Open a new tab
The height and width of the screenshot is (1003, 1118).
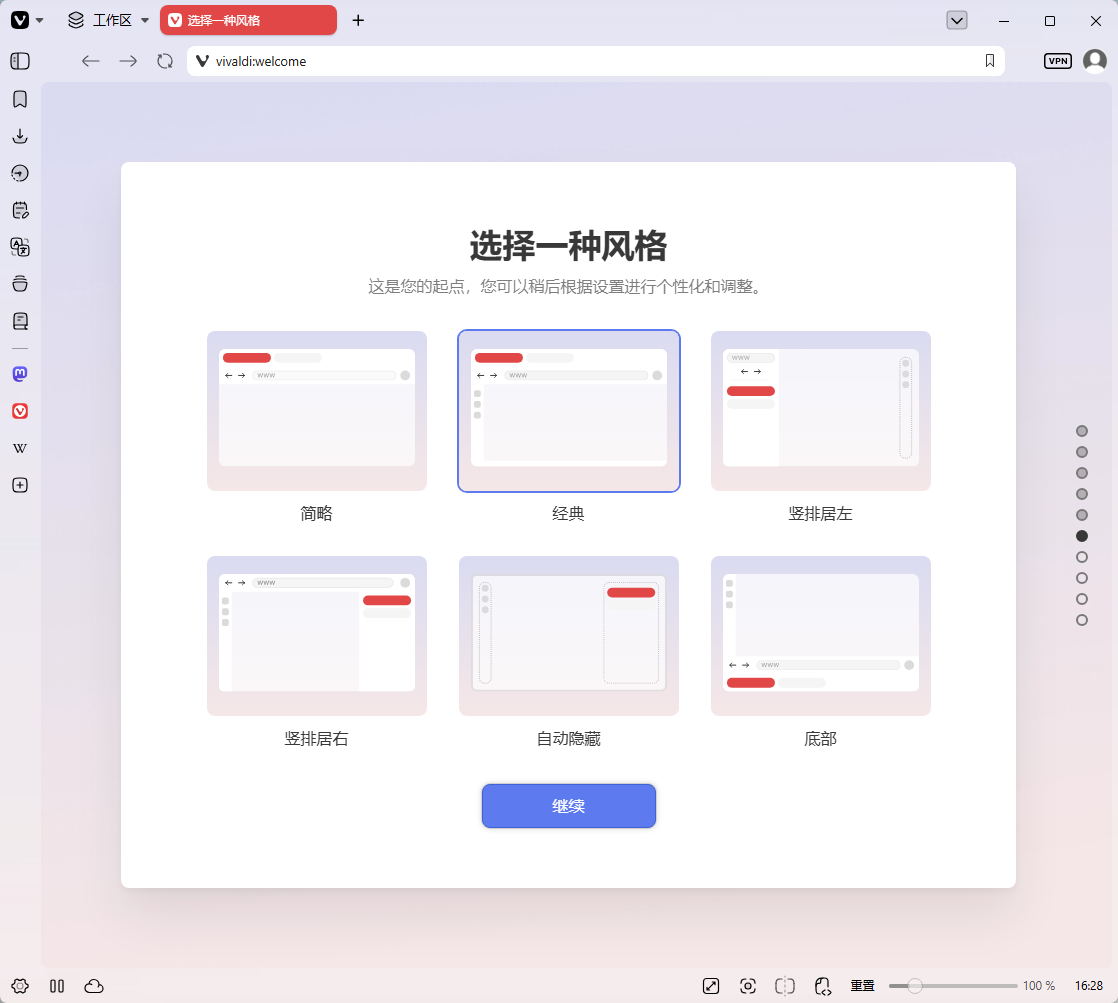point(358,20)
